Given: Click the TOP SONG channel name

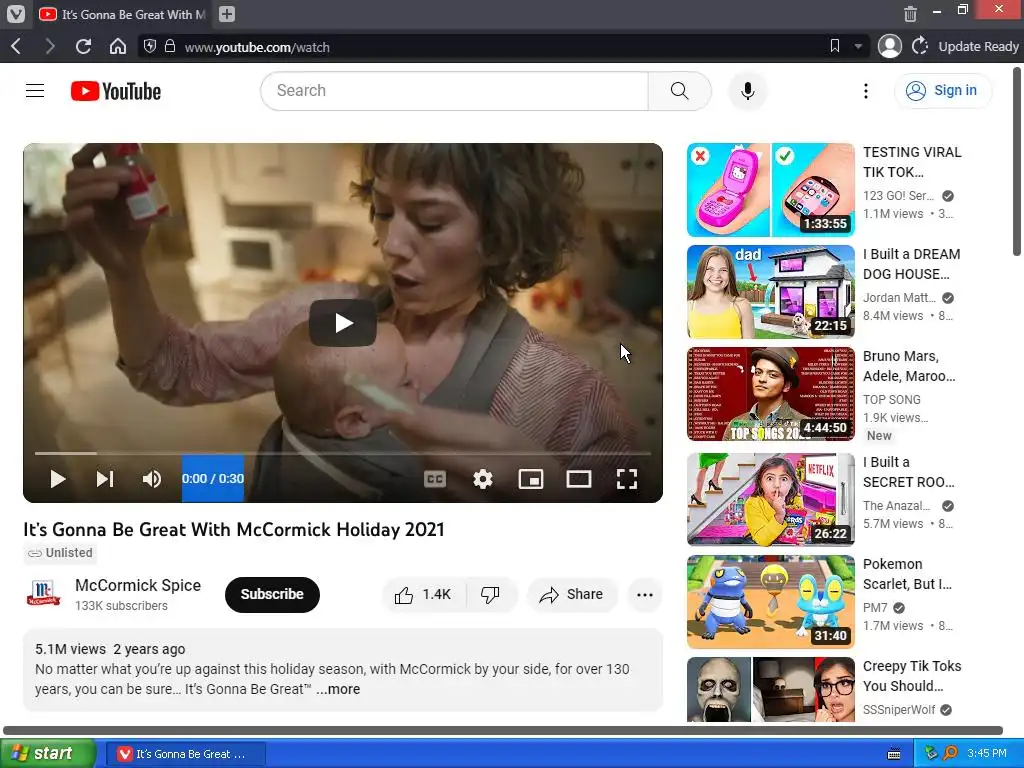Looking at the screenshot, I should pos(891,399).
